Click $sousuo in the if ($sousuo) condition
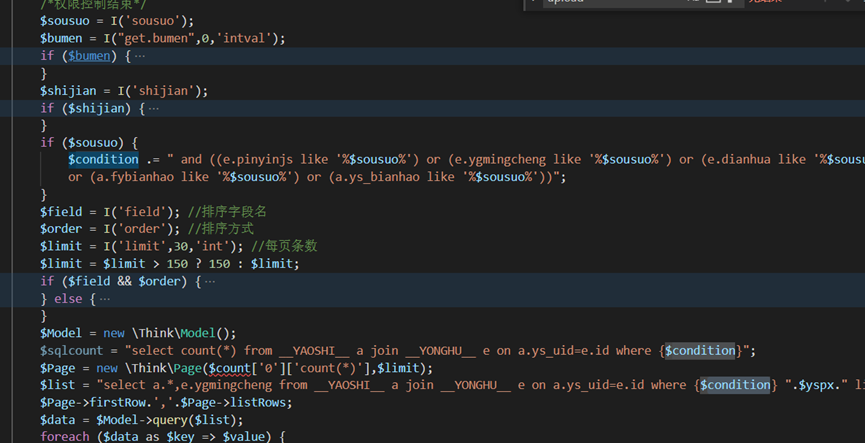This screenshot has height=443, width=865. 93,142
